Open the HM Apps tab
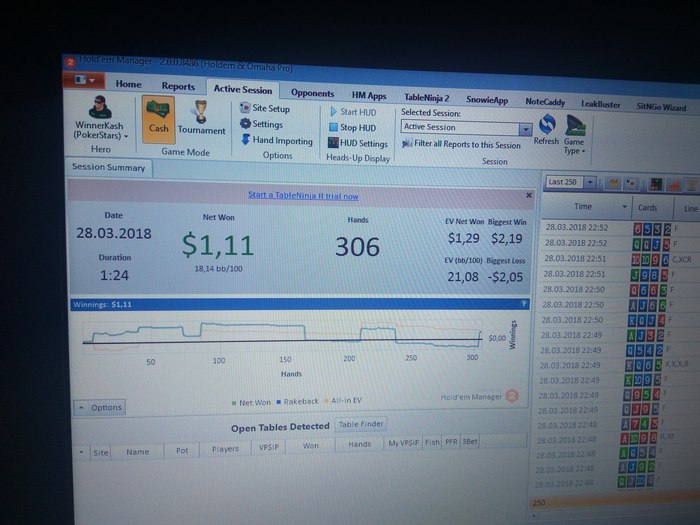 click(369, 95)
